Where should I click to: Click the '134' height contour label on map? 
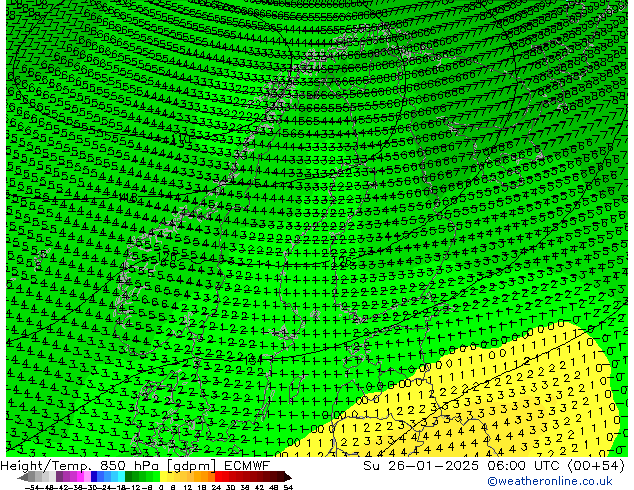(254, 359)
